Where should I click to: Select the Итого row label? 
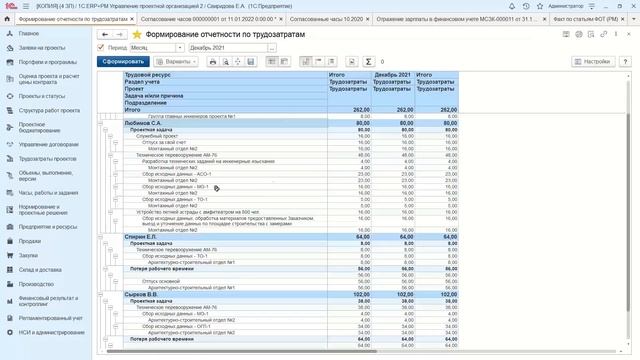click(x=132, y=110)
